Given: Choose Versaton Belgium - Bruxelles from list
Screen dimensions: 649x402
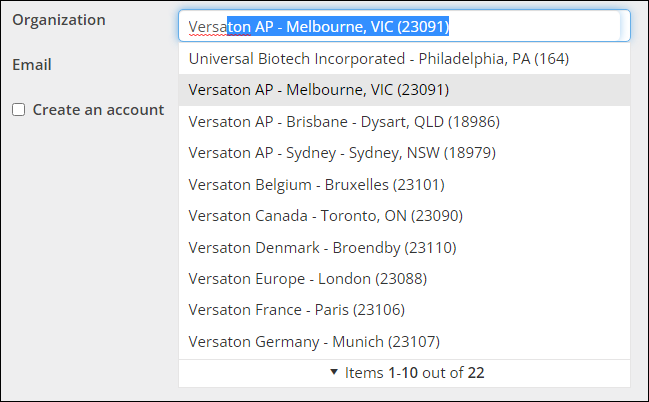Looking at the screenshot, I should pos(316,184).
